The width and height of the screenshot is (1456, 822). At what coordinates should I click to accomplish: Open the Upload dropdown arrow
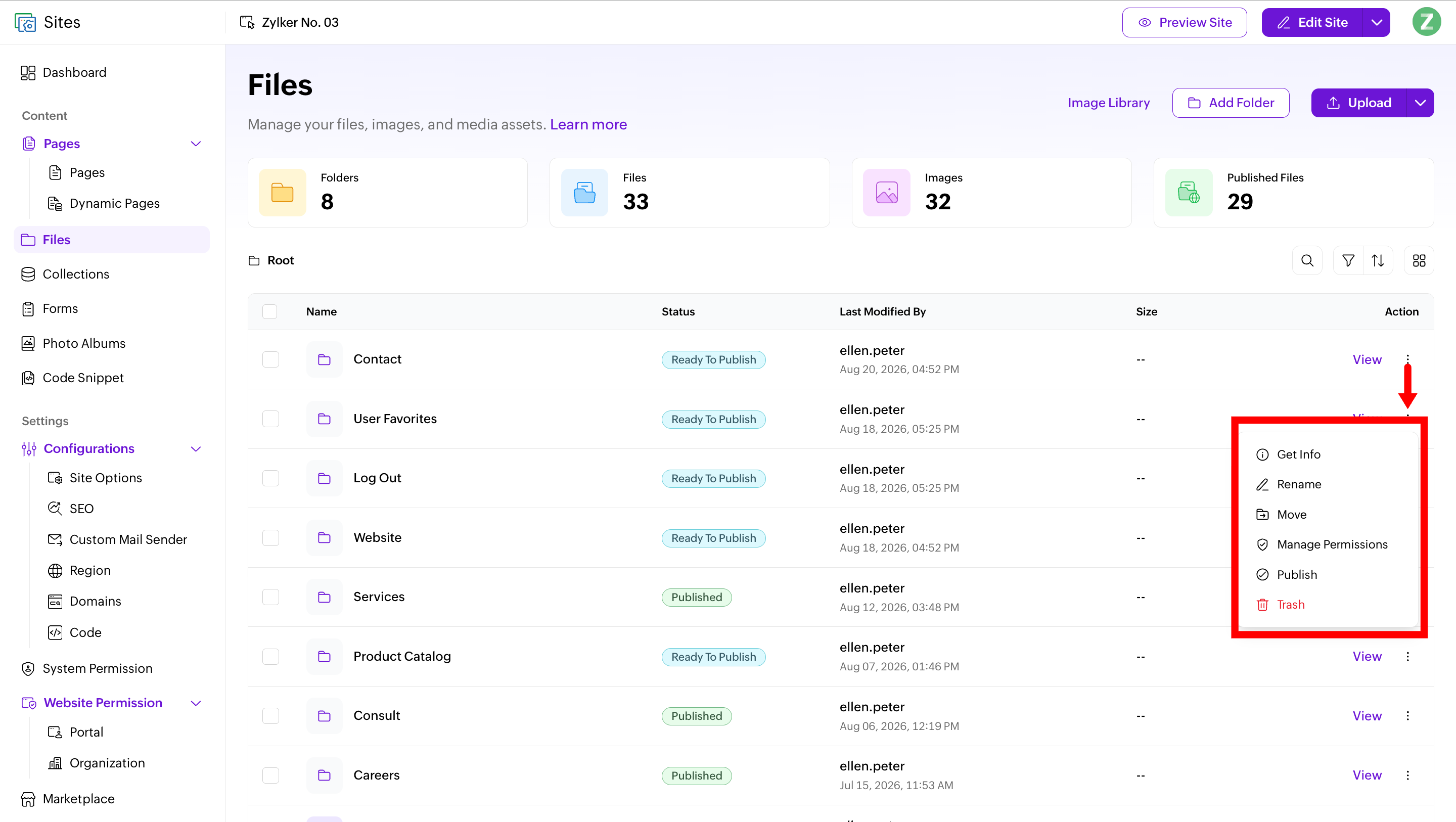coord(1420,103)
